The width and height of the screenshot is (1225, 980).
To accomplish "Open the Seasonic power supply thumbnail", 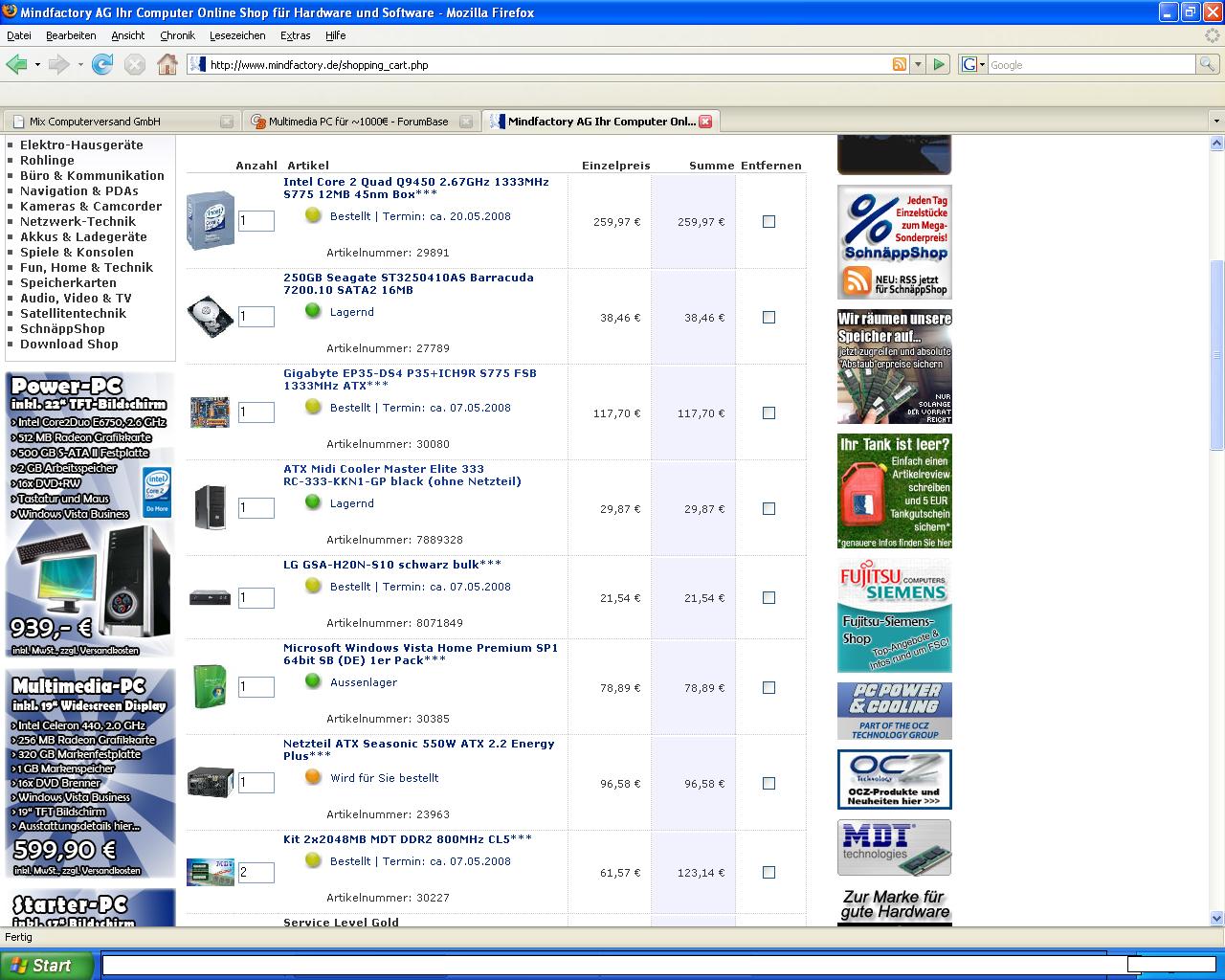I will pyautogui.click(x=211, y=783).
